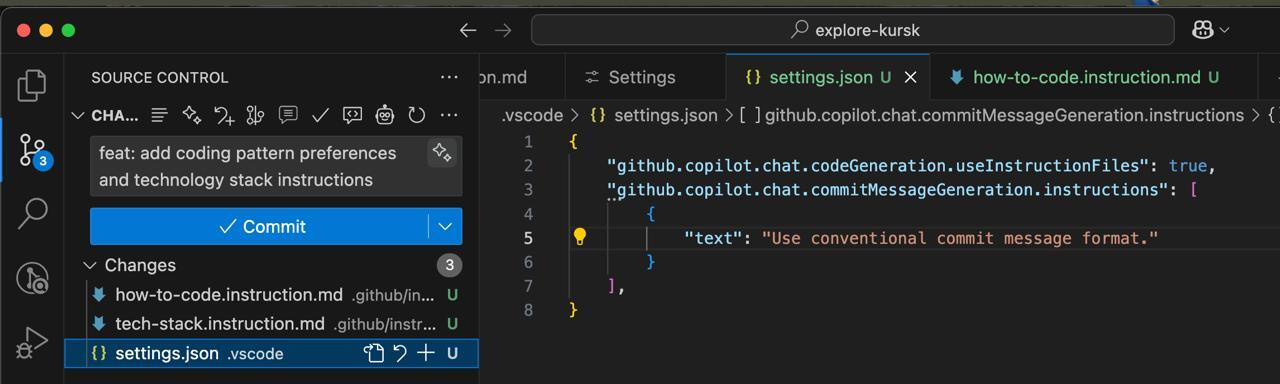Stage settings.json with the plus icon
1280x384 pixels.
point(426,353)
